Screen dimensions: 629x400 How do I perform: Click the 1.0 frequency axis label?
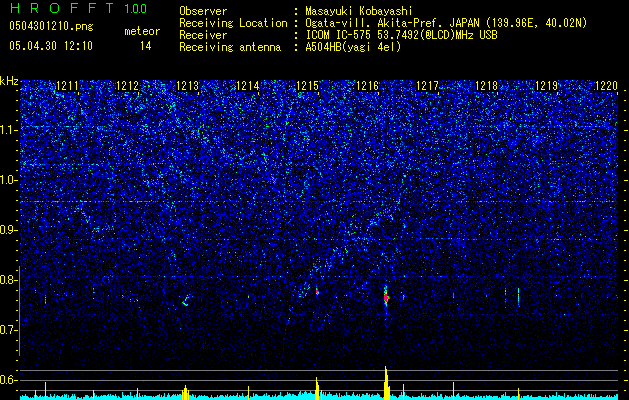[x=9, y=180]
